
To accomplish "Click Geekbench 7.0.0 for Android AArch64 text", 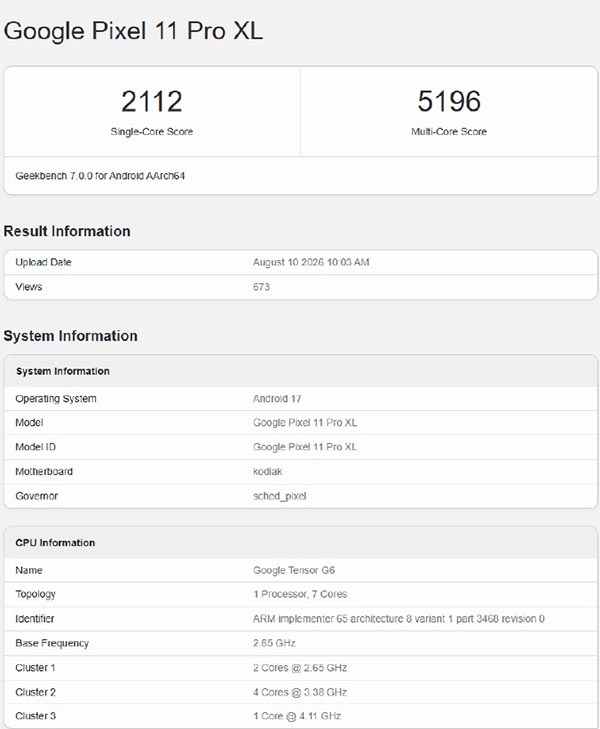I will tap(100, 176).
